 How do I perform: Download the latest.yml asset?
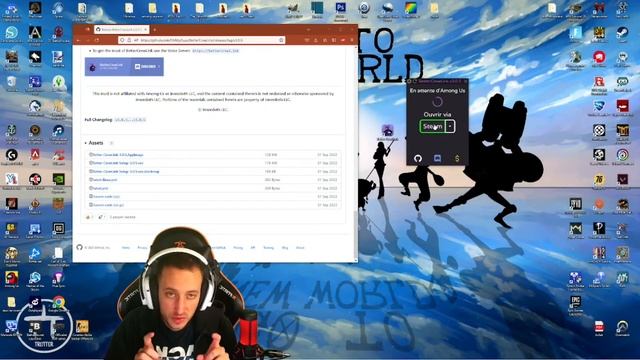pyautogui.click(x=100, y=188)
